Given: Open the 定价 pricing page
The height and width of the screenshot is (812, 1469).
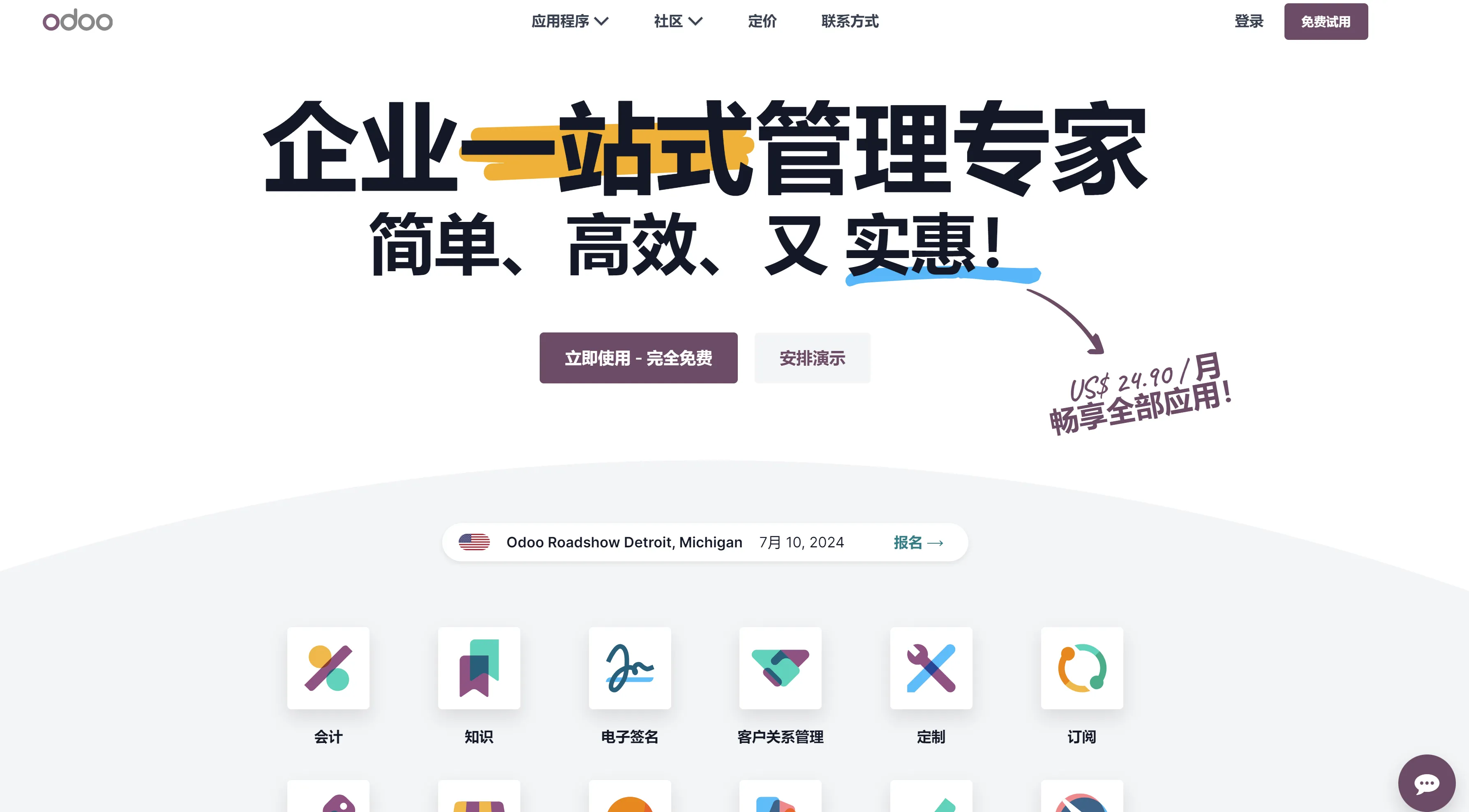Looking at the screenshot, I should point(762,21).
